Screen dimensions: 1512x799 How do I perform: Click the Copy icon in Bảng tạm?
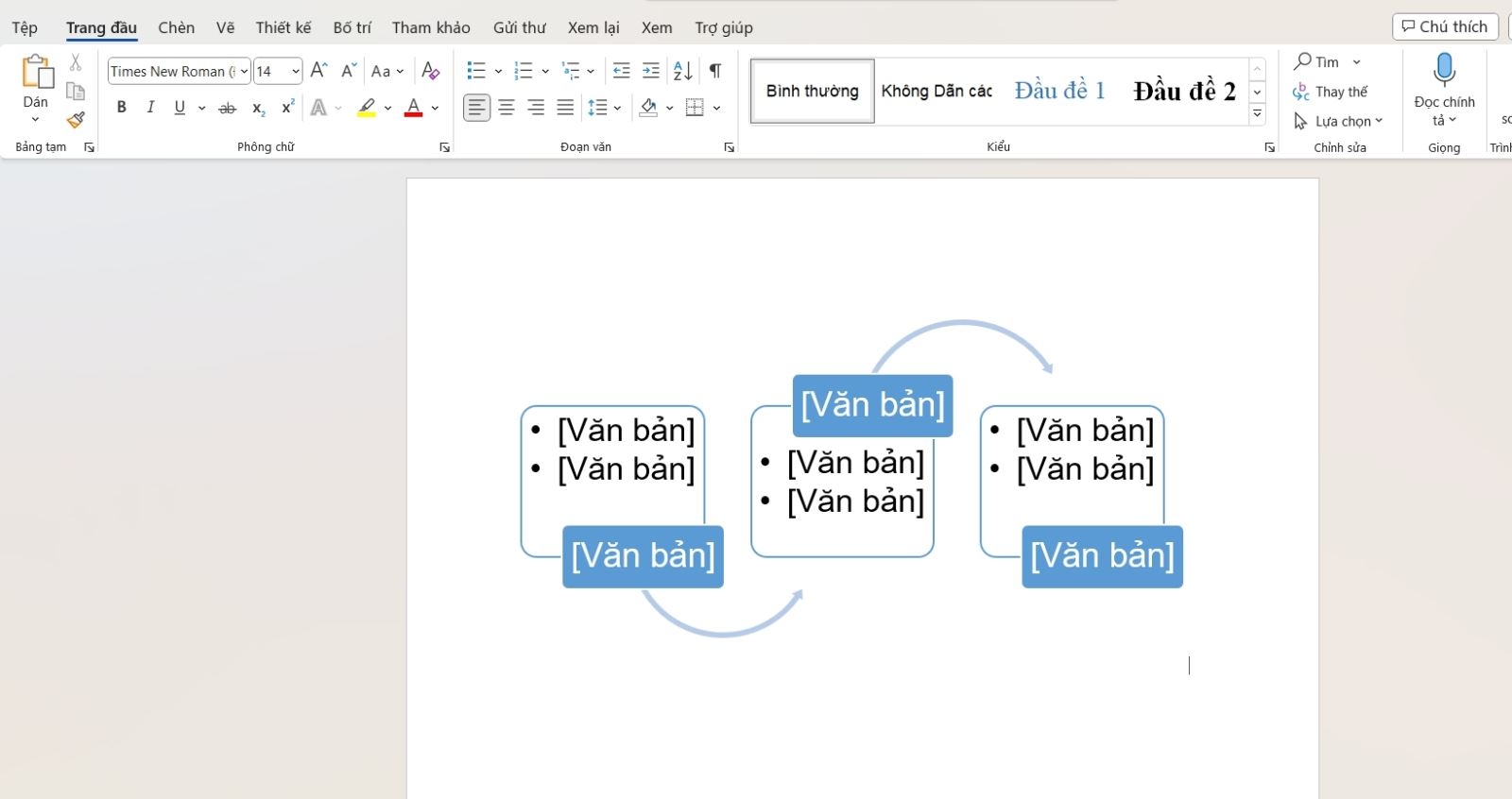point(76,92)
